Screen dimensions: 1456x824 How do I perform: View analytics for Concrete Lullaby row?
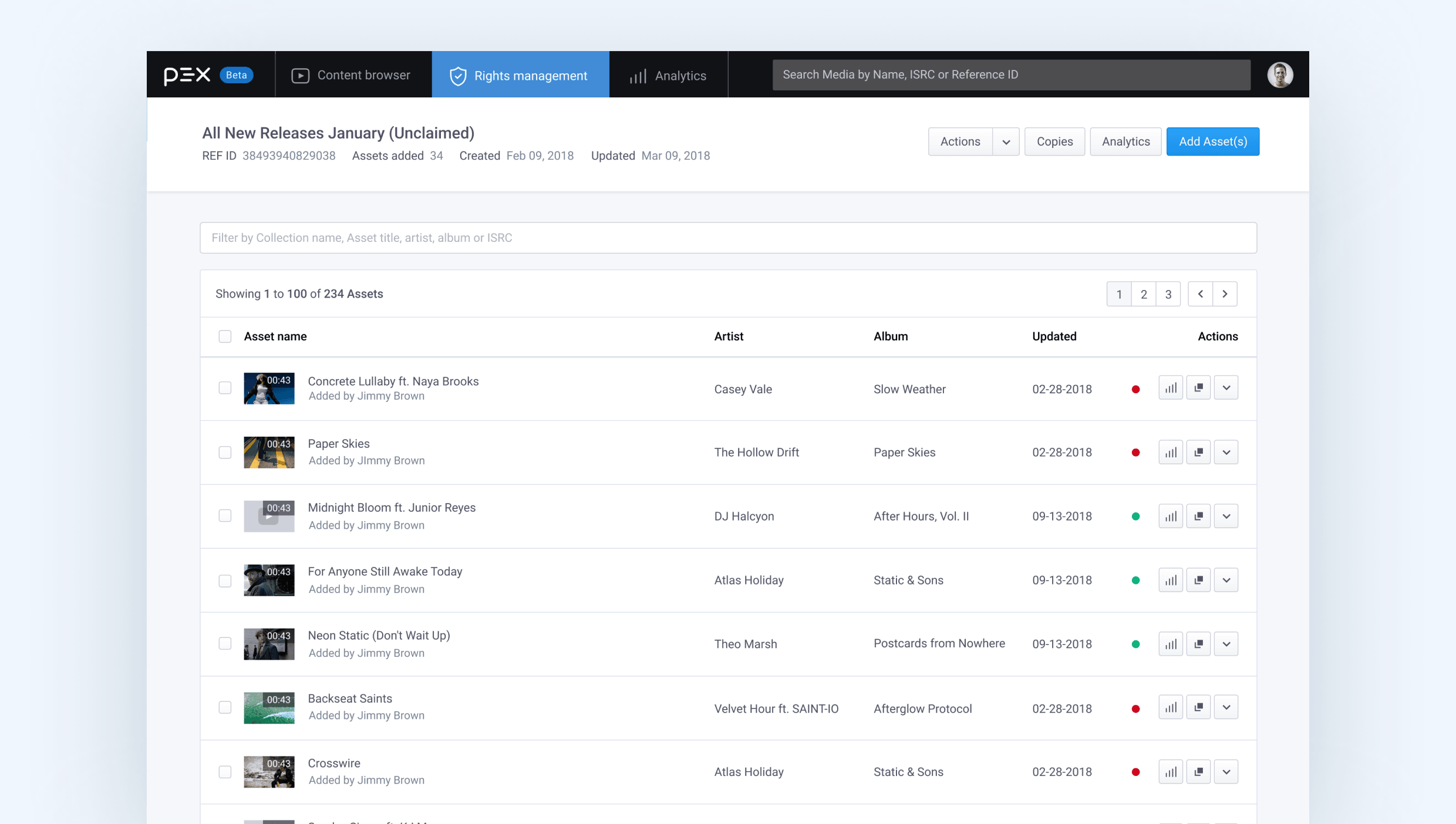(1171, 388)
